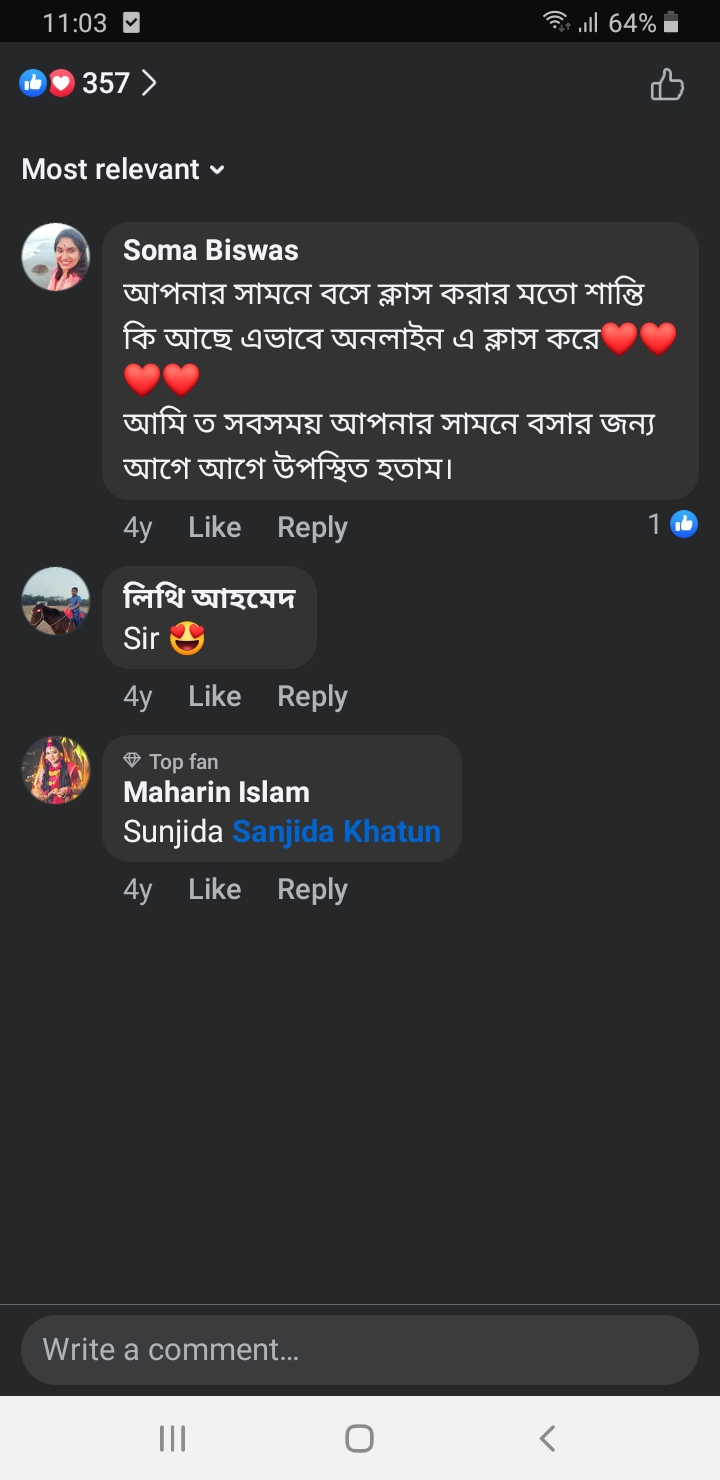This screenshot has width=720, height=1480.
Task: Like the "Sir" comment
Action: [x=214, y=697]
